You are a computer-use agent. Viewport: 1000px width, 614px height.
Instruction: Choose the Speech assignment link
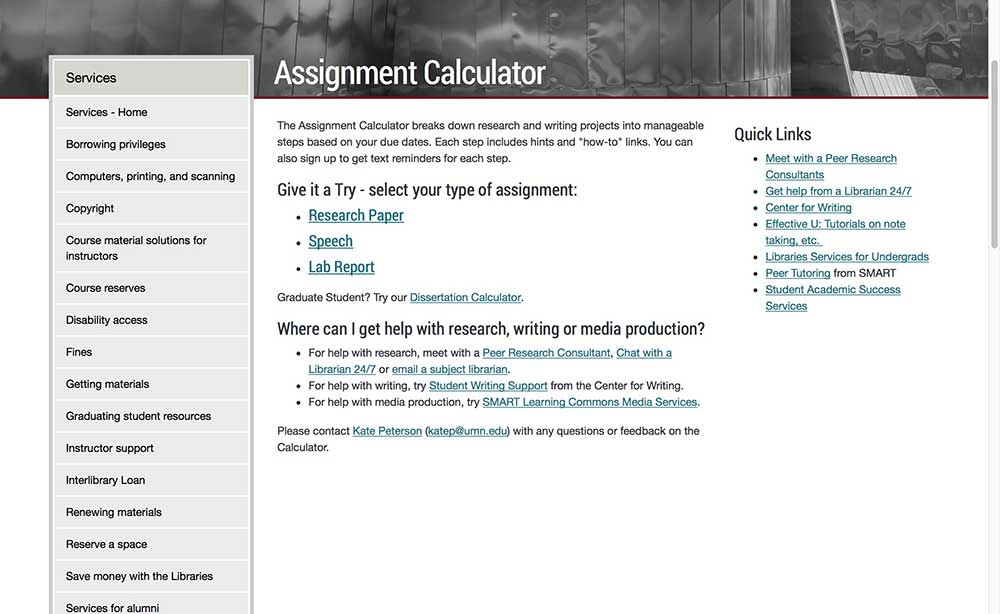tap(330, 241)
